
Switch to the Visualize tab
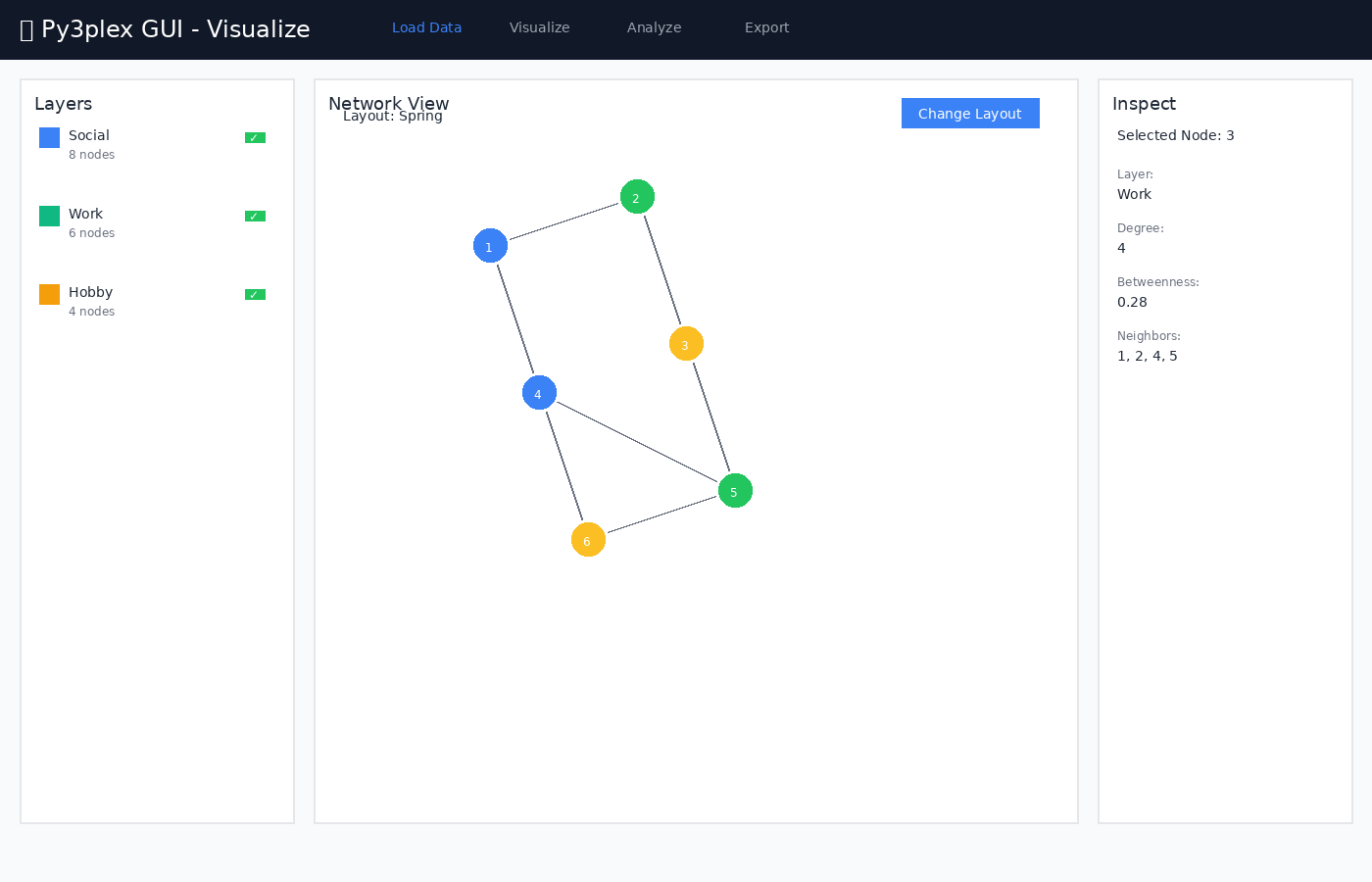click(539, 27)
